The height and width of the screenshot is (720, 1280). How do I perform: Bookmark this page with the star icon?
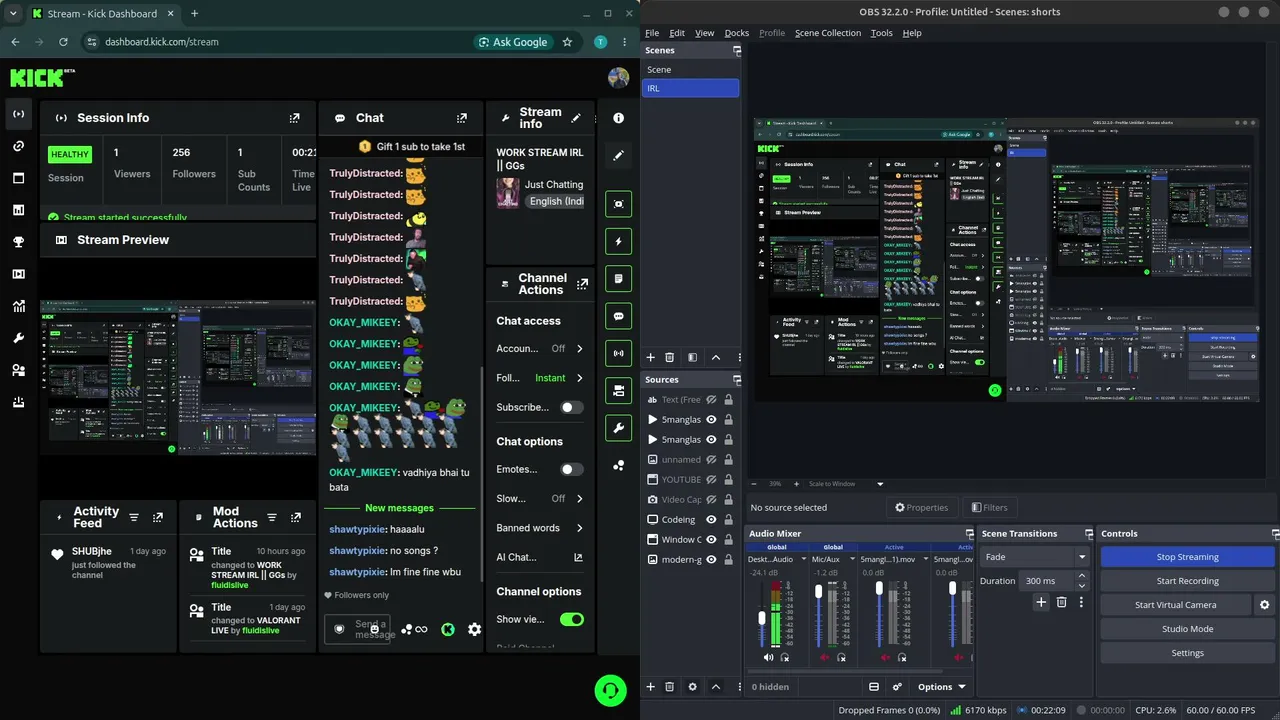[x=567, y=42]
